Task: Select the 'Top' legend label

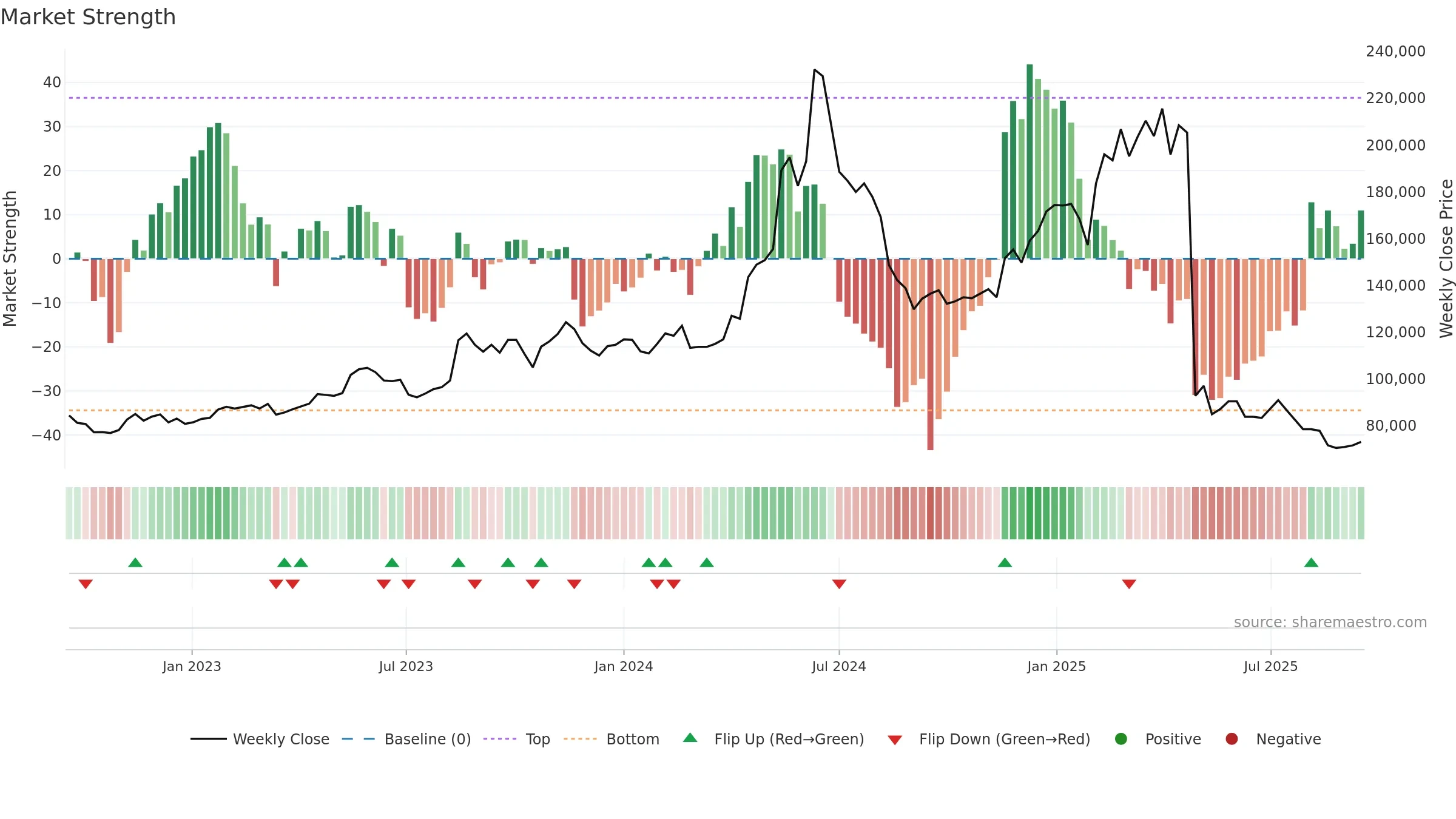Action: 538,740
